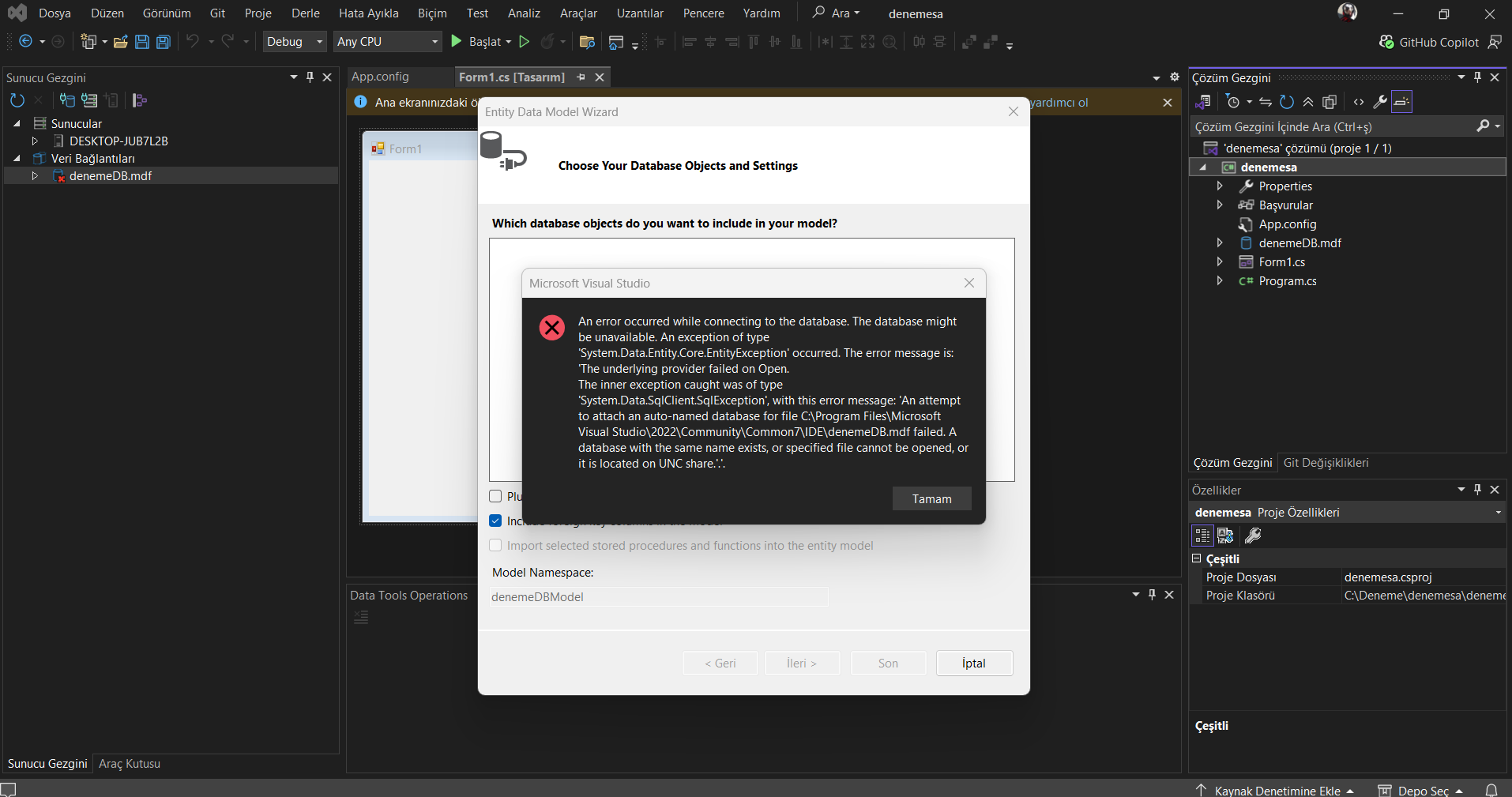This screenshot has width=1512, height=797.
Task: Click Collapse All in Çözüm Gezgini toolbar
Action: click(1308, 101)
